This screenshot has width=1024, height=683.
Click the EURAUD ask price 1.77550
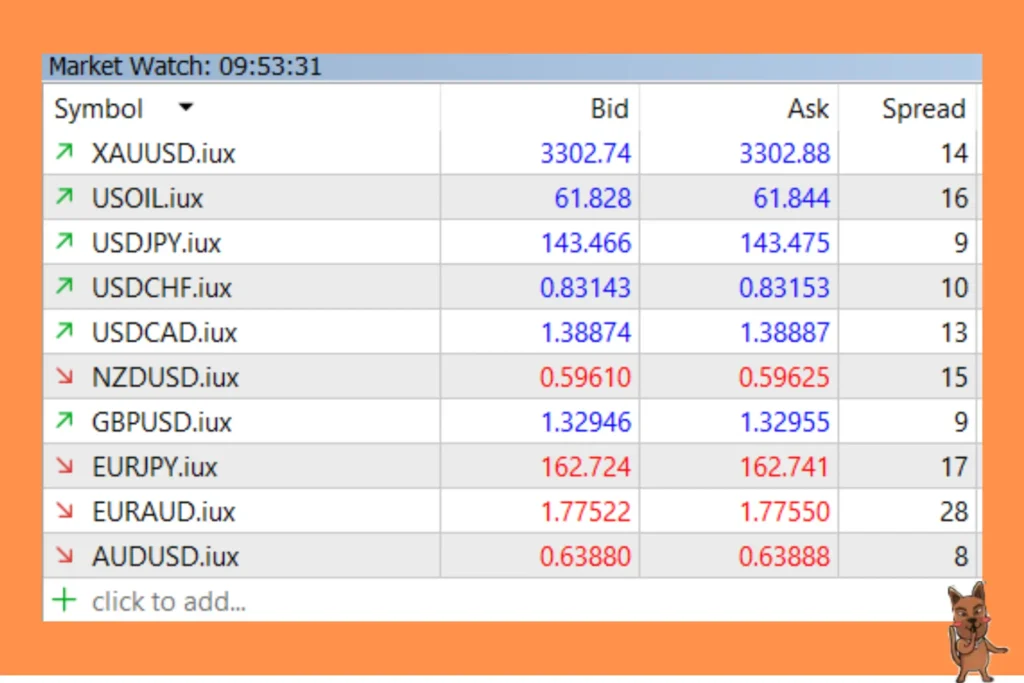[784, 511]
